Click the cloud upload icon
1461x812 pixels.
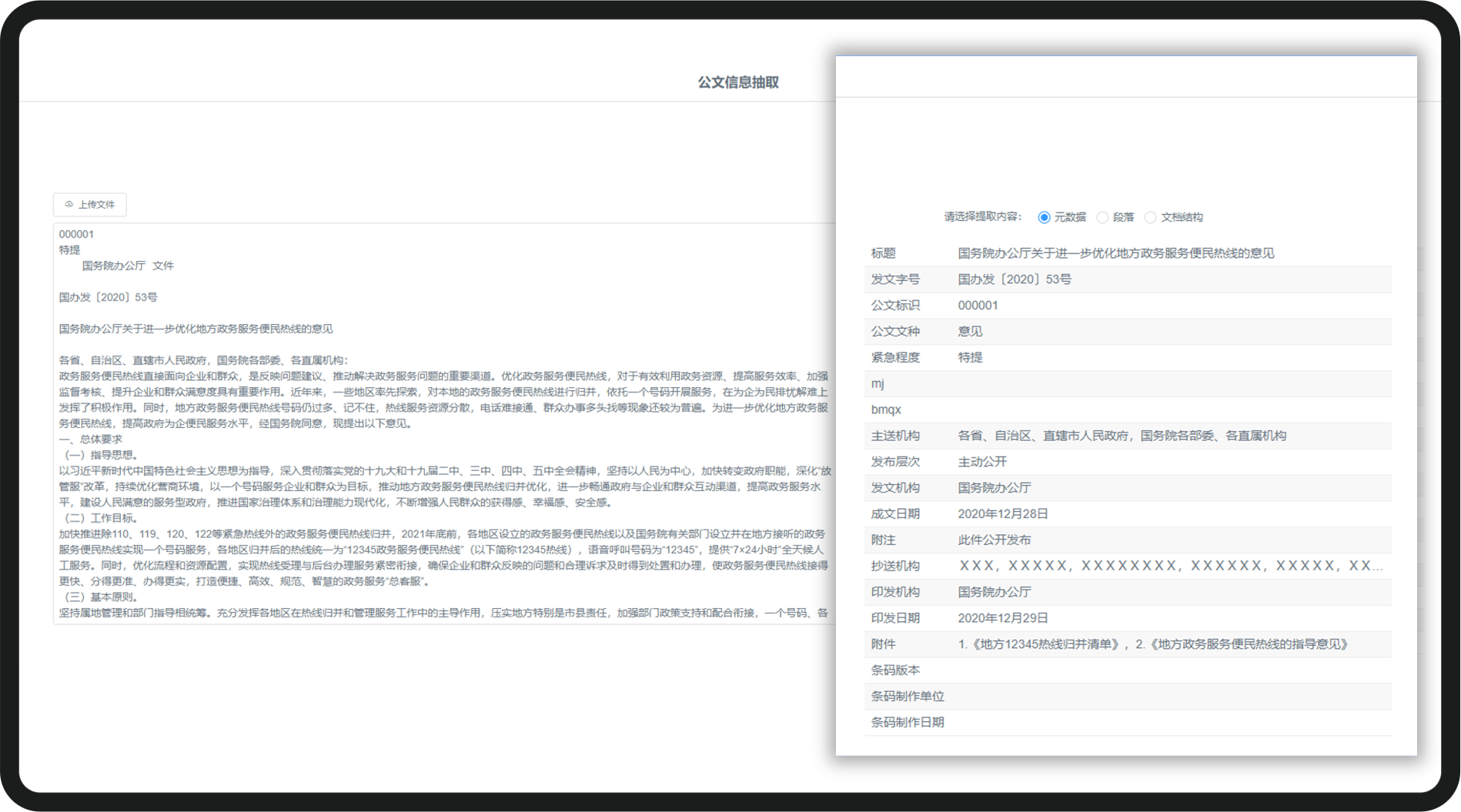click(x=69, y=205)
